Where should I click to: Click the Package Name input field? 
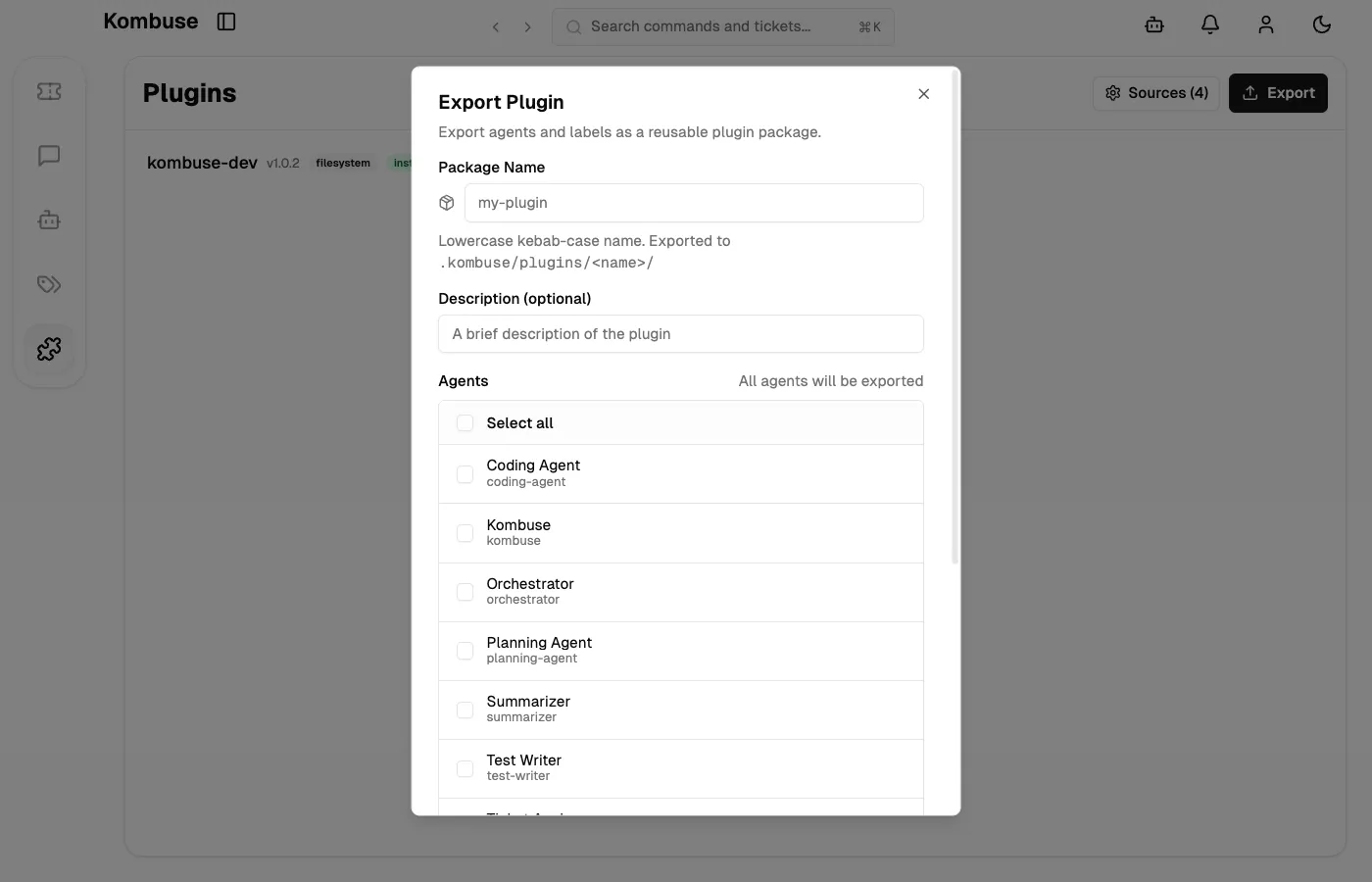pos(694,203)
